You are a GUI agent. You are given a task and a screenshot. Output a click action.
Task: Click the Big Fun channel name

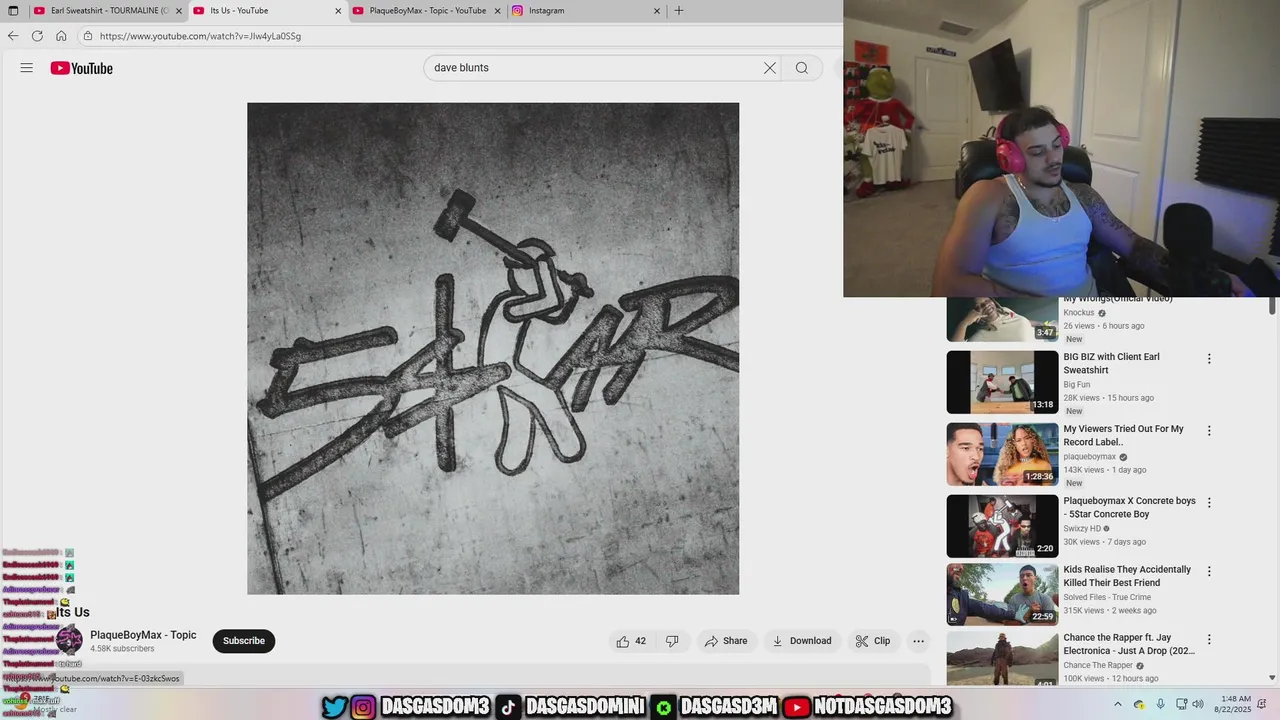(x=1077, y=385)
